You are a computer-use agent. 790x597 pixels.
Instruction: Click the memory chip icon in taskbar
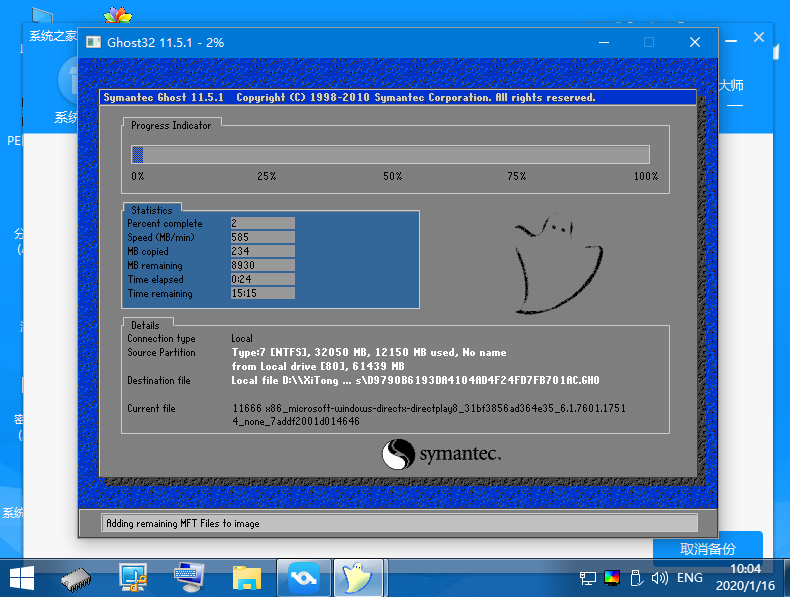click(x=77, y=577)
